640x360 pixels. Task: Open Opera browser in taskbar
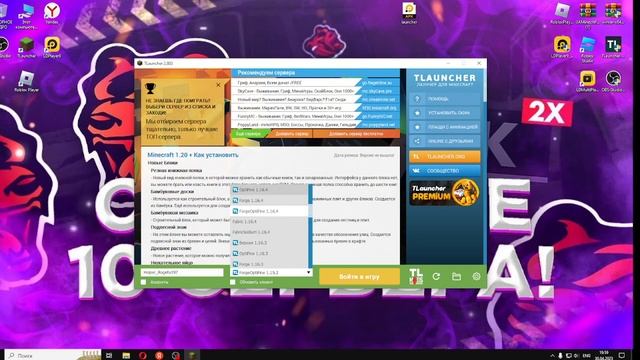click(142, 356)
